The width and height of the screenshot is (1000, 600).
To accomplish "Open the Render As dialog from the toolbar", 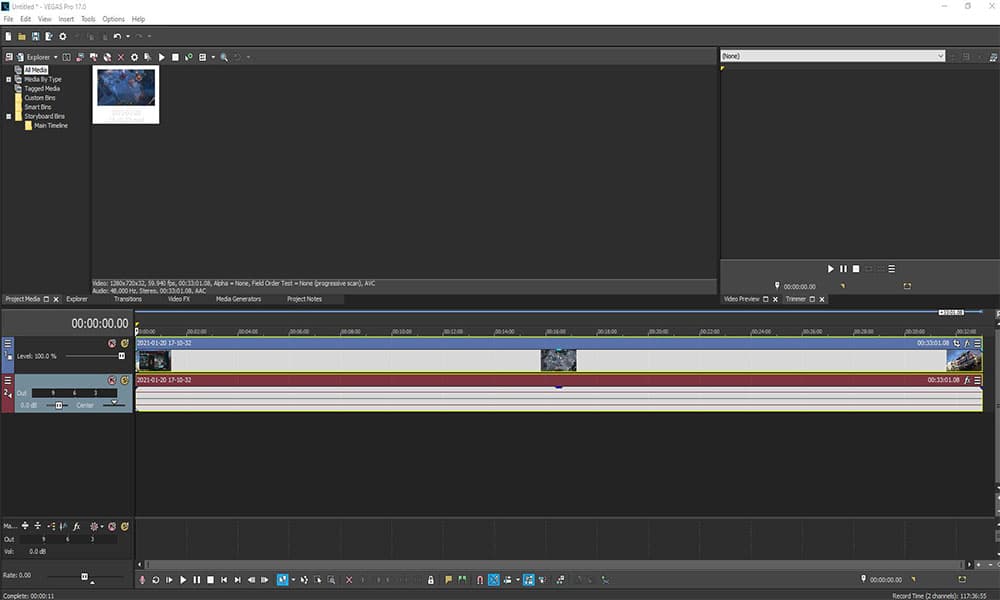I will tap(48, 36).
